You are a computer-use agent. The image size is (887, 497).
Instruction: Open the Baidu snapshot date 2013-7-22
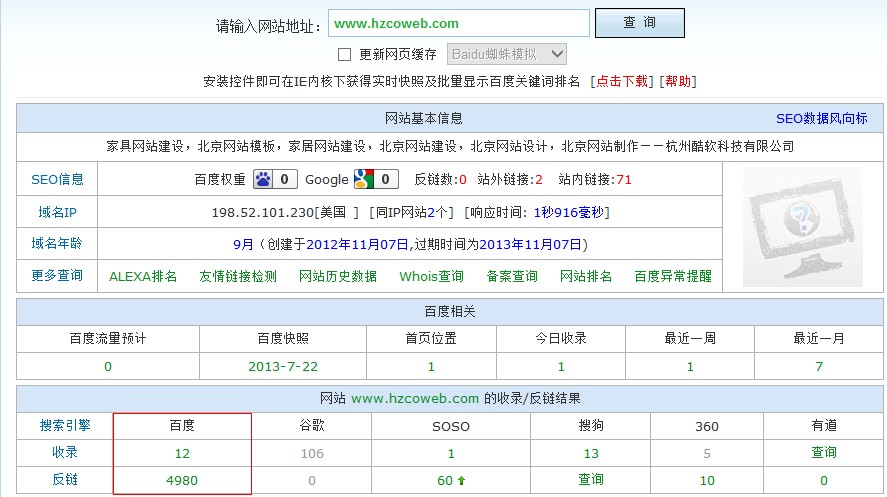[x=283, y=366]
